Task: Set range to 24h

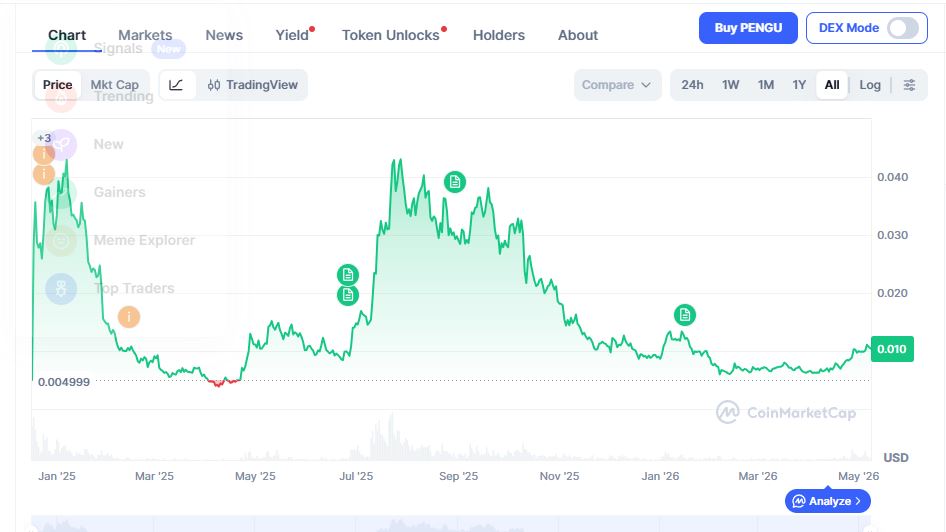Action: [692, 85]
